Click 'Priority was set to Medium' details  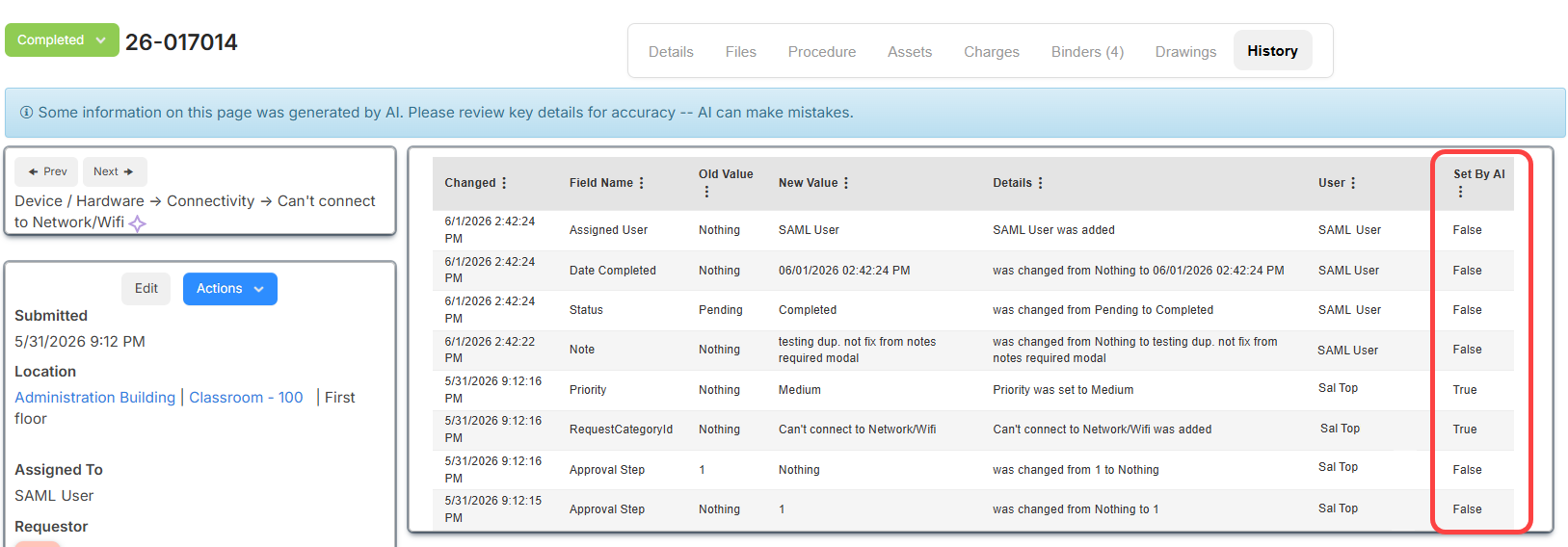[1063, 390]
